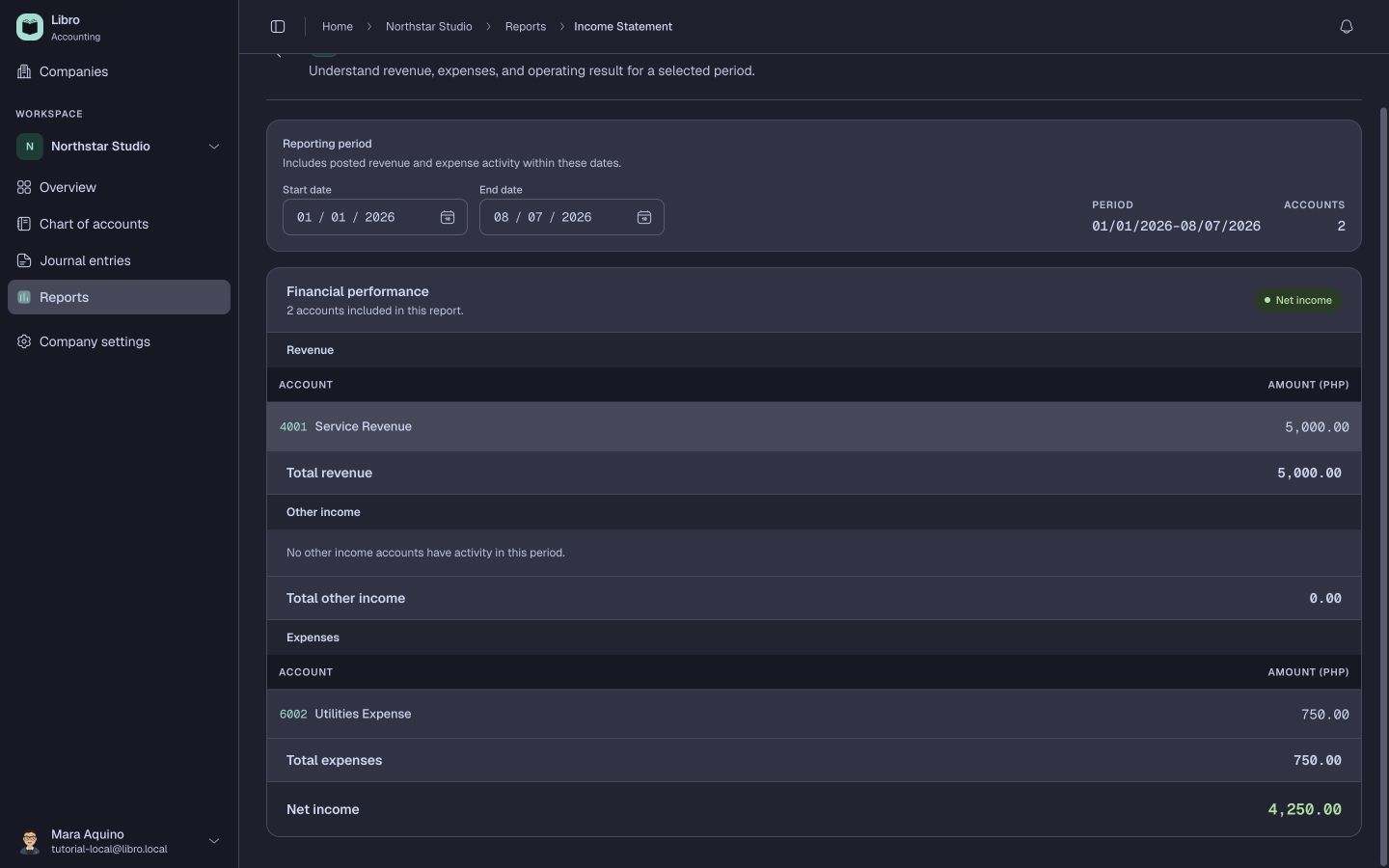Image resolution: width=1389 pixels, height=868 pixels.
Task: Open Journal entries
Action: click(x=119, y=260)
